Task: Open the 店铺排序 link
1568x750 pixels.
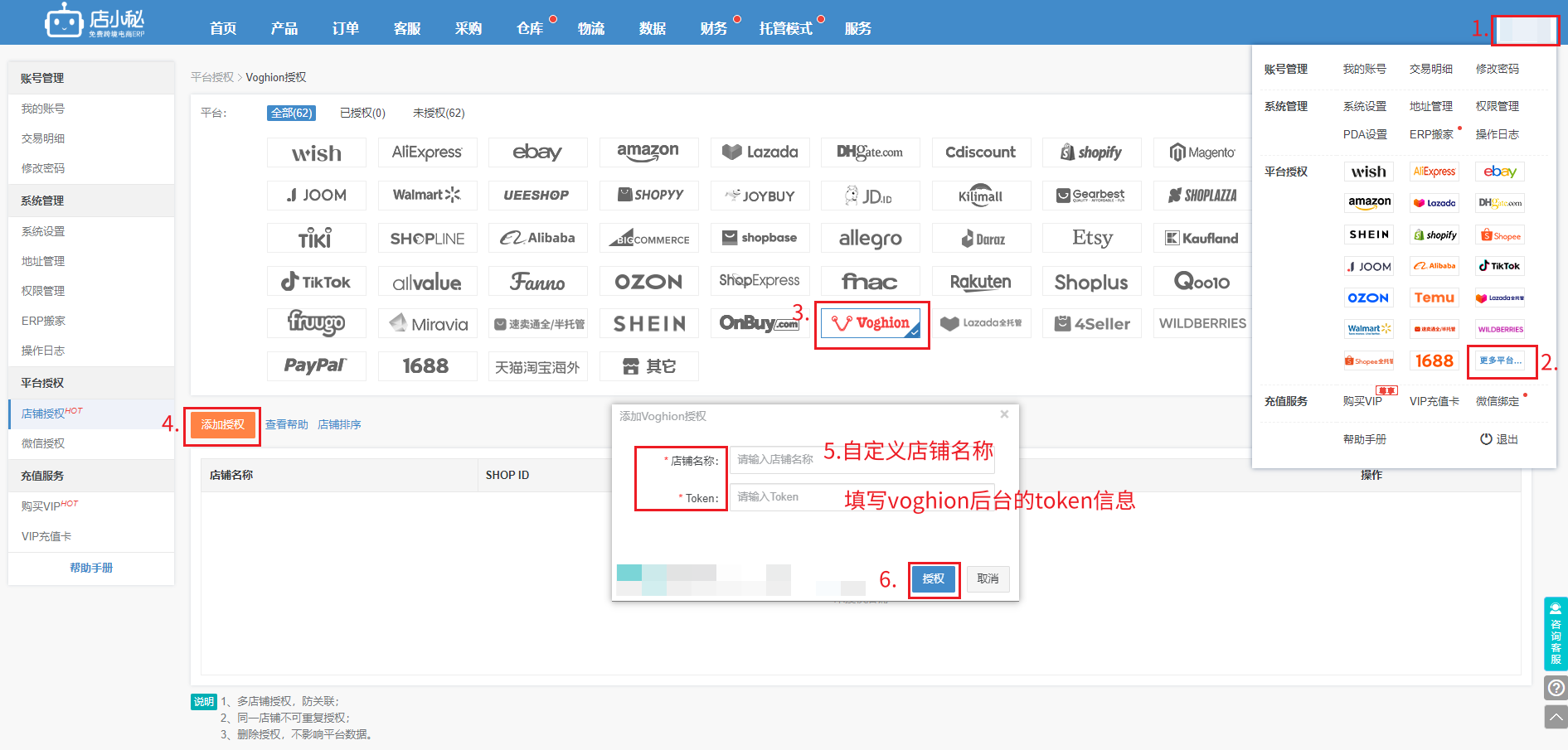Action: point(339,424)
